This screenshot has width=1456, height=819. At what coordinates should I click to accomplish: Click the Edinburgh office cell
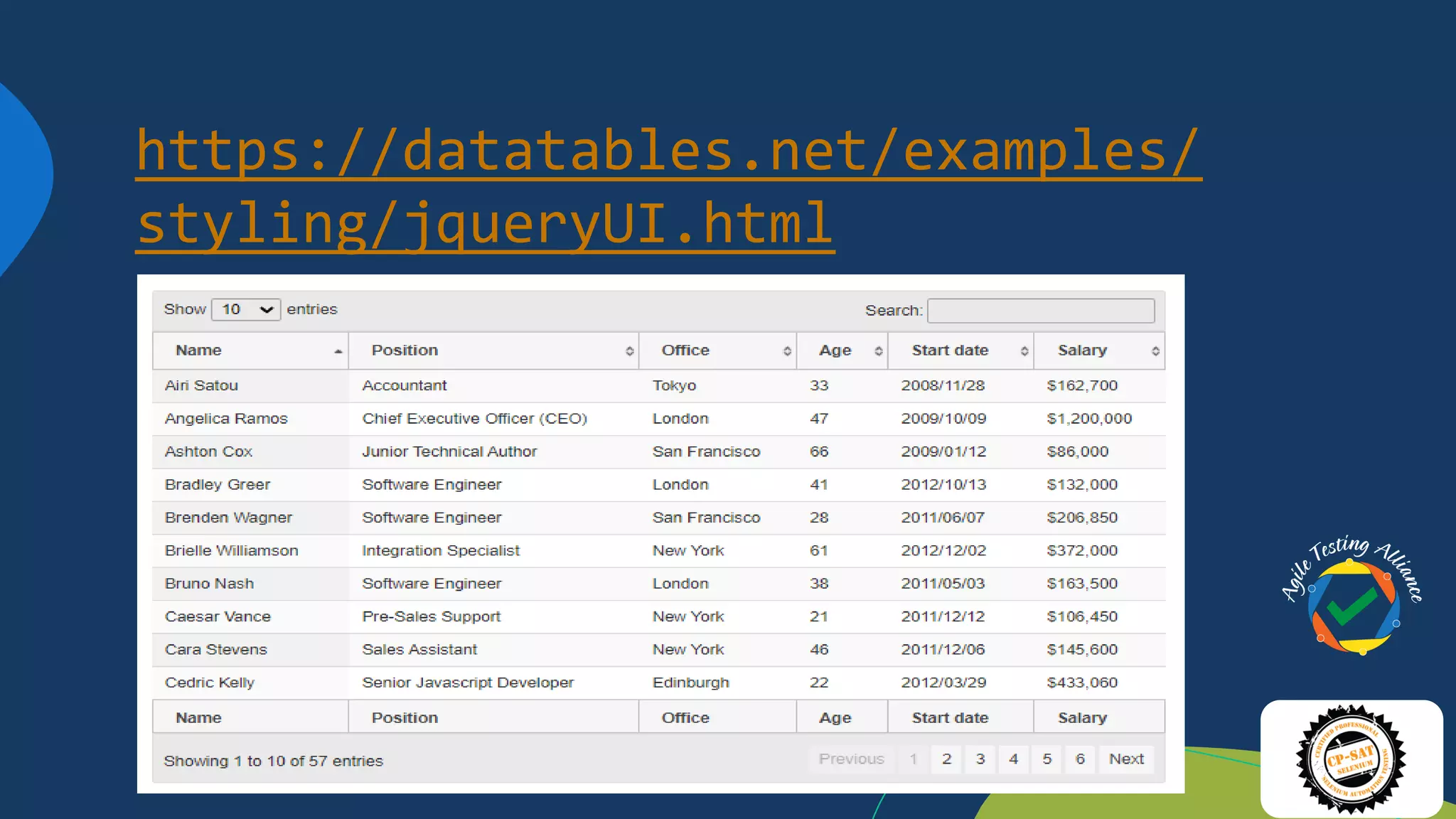(718, 682)
